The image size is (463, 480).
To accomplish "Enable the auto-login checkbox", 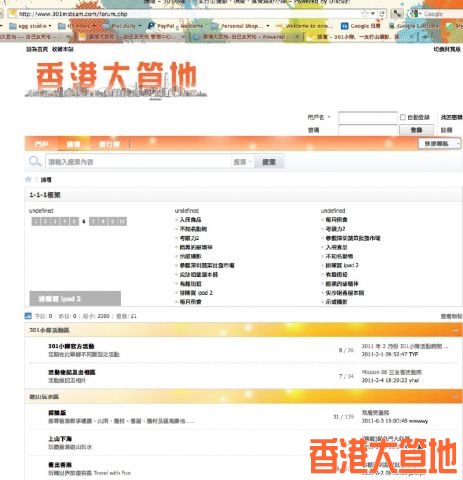I will click(403, 117).
